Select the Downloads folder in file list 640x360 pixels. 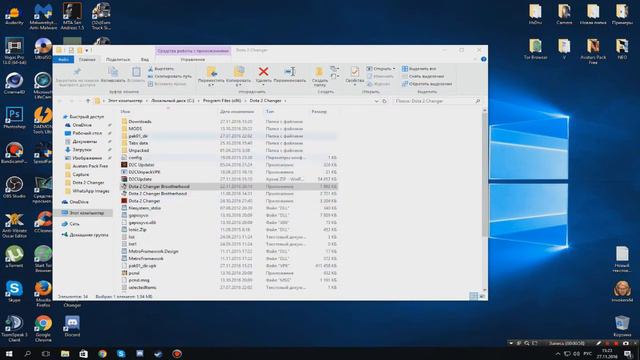[229, 122]
